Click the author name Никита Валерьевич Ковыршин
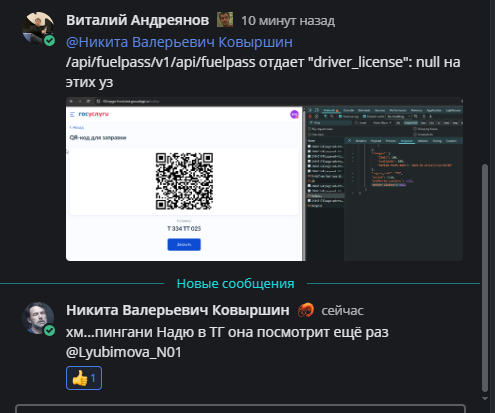This screenshot has height=413, width=495. (178, 310)
